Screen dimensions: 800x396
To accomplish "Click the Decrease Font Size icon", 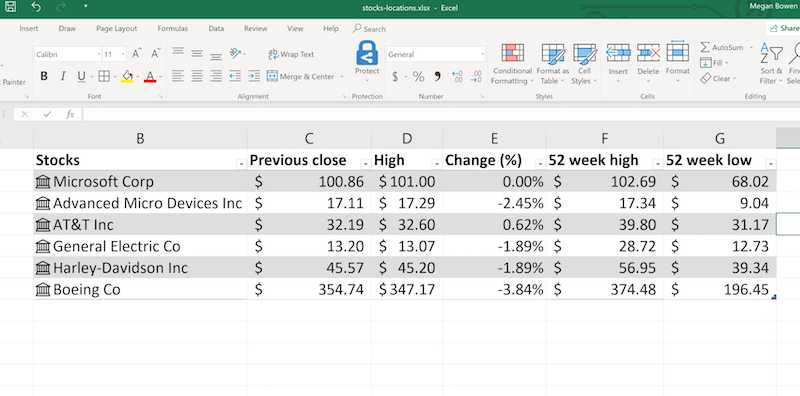I will (x=156, y=54).
